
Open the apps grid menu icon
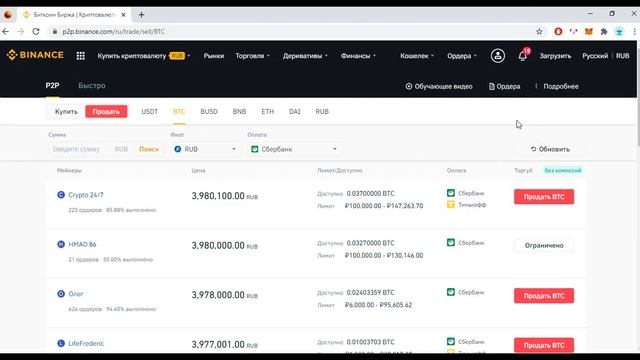(x=81, y=56)
